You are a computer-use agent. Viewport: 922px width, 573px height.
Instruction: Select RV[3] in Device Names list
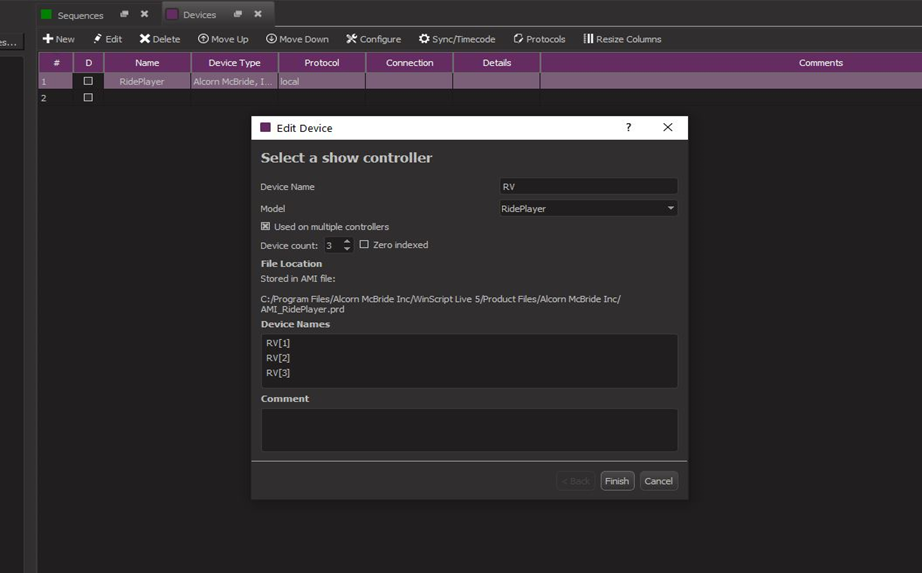click(278, 372)
